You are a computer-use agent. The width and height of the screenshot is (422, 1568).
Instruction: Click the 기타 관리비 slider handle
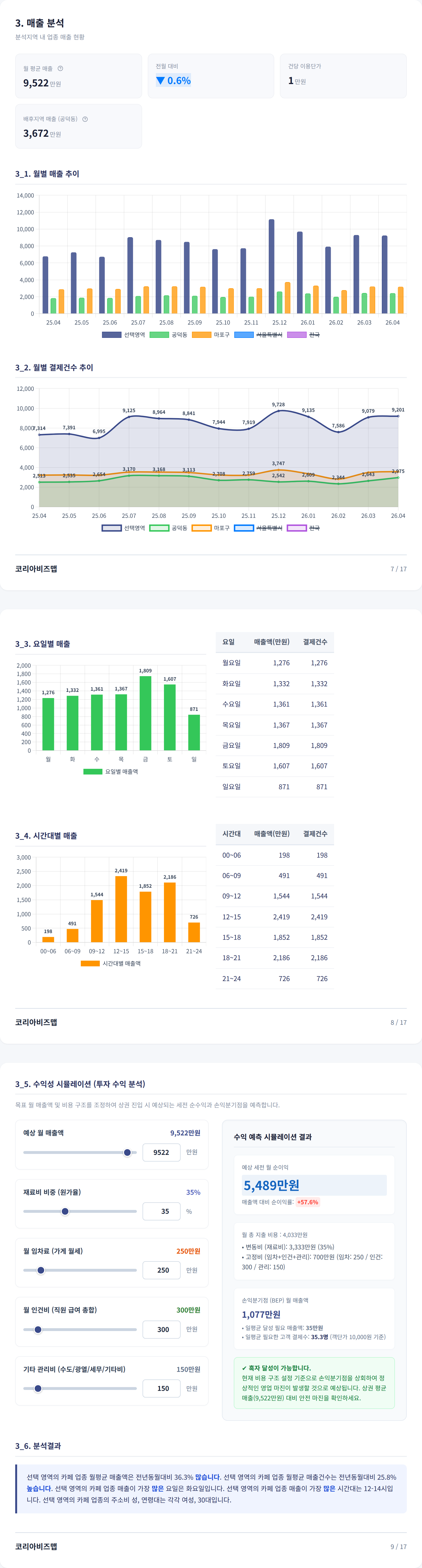pos(38,1389)
